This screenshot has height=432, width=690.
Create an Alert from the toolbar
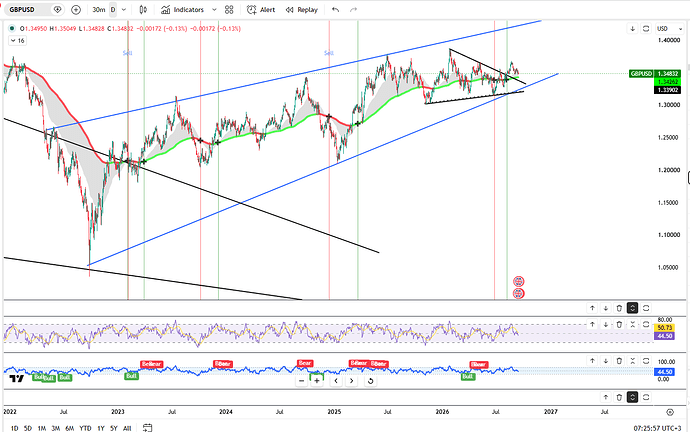click(x=261, y=9)
